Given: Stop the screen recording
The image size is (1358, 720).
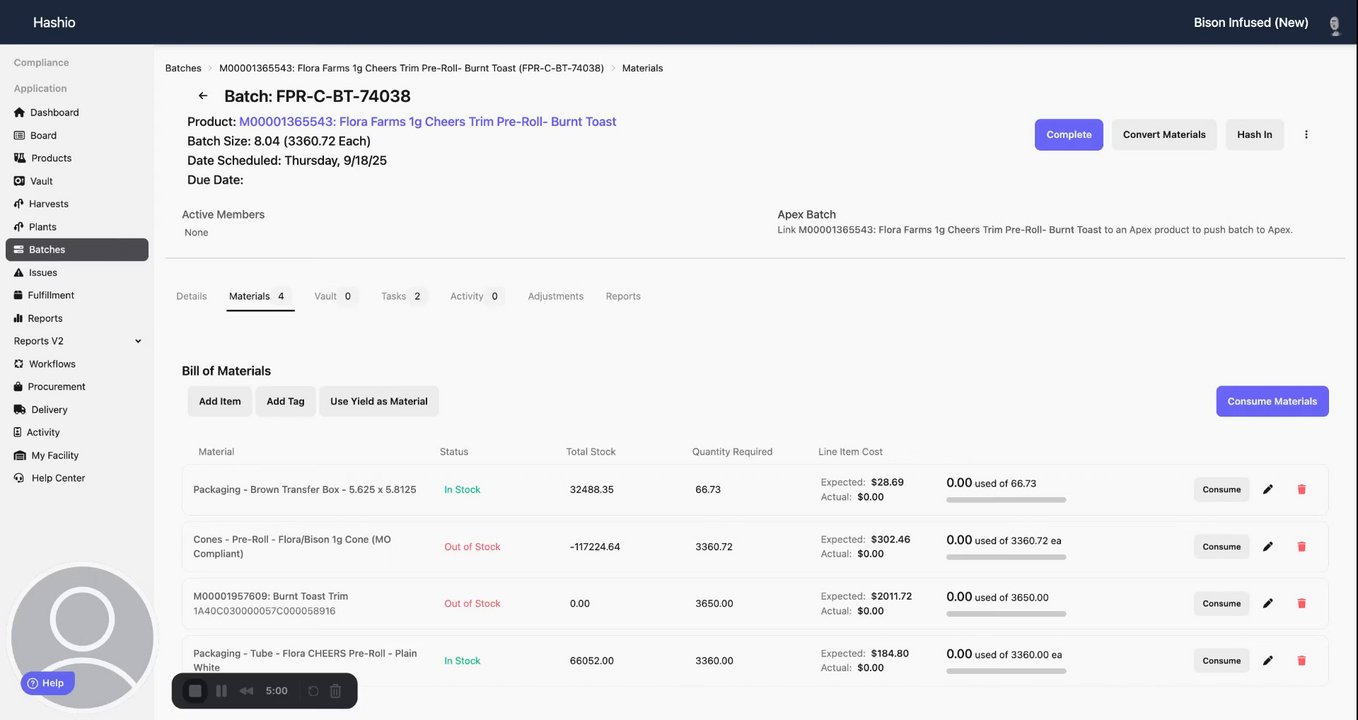Looking at the screenshot, I should (195, 691).
